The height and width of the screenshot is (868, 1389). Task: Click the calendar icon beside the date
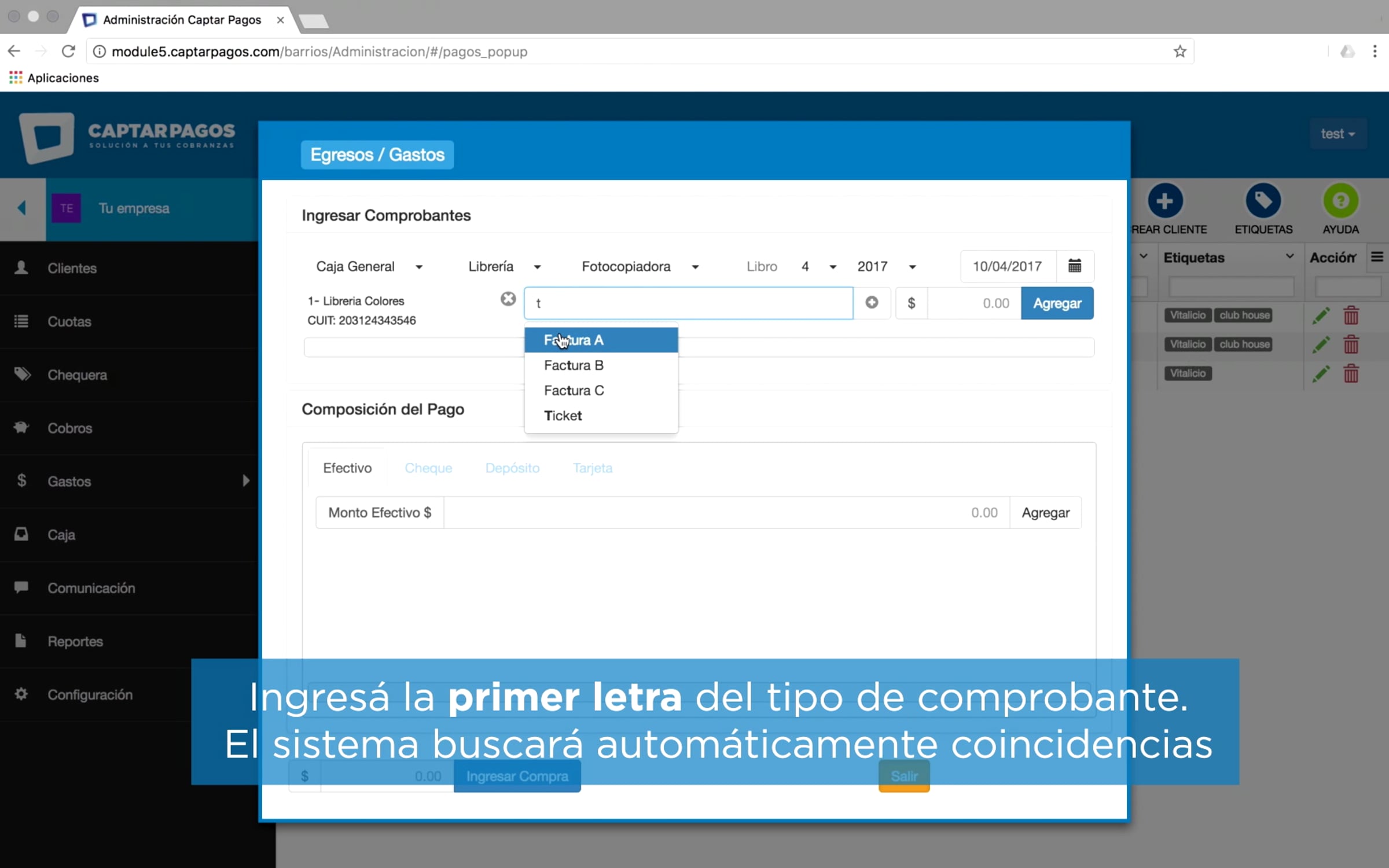click(1074, 266)
